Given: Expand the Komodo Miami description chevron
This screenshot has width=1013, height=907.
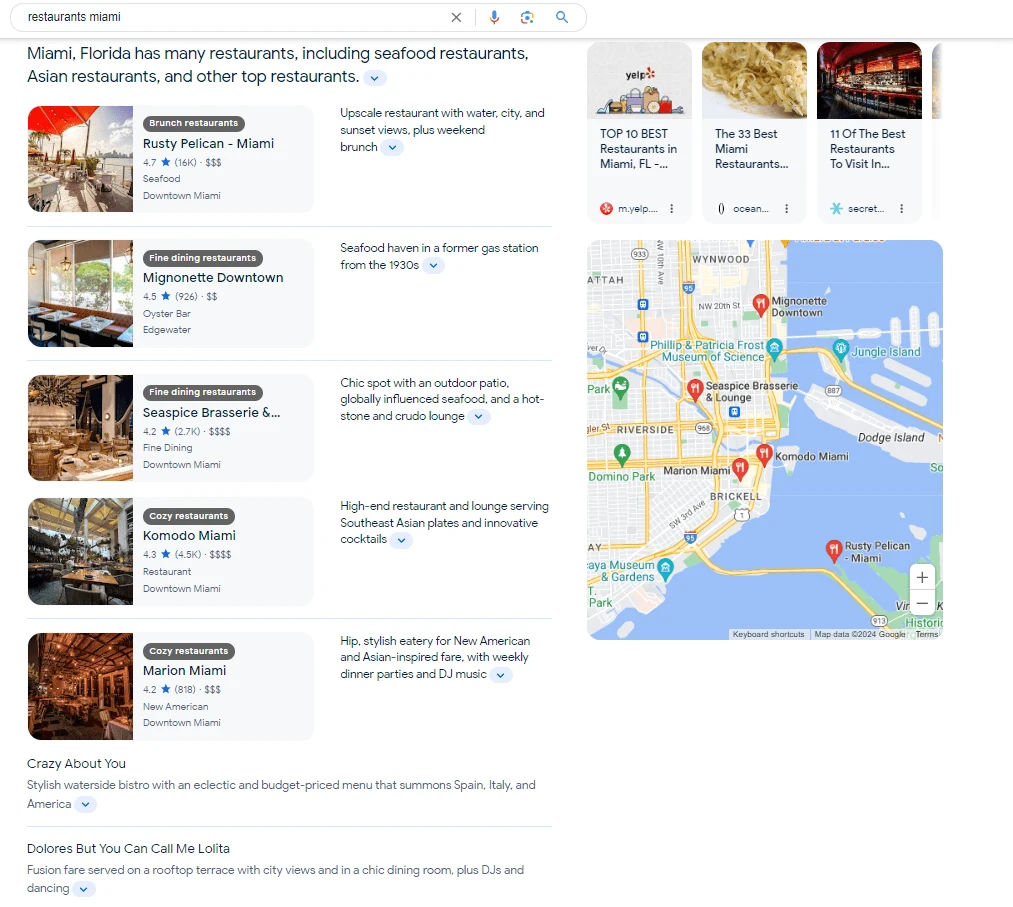Looking at the screenshot, I should click(x=401, y=540).
